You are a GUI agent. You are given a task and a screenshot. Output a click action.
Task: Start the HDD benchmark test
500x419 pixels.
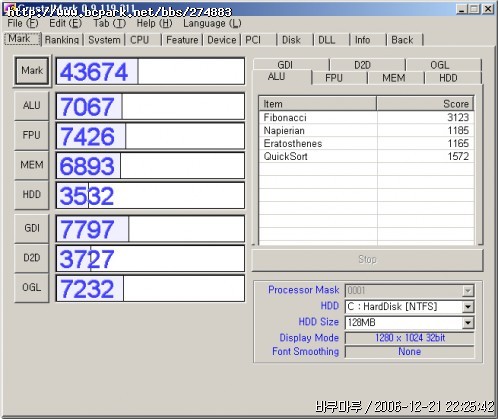click(x=32, y=195)
